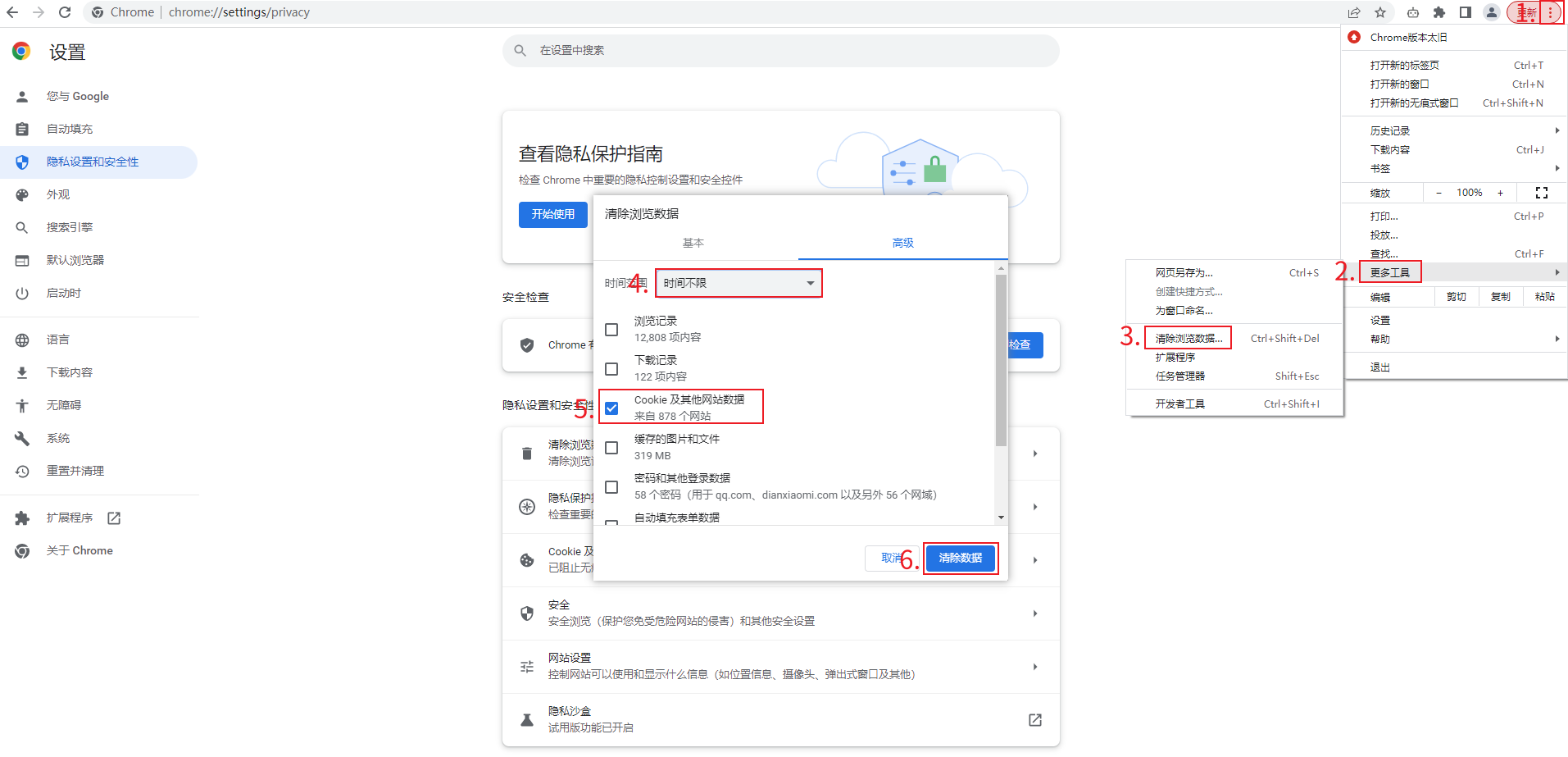Expand 网站设置 row arrow
Viewport: 1568px width, 757px height.
[1035, 667]
